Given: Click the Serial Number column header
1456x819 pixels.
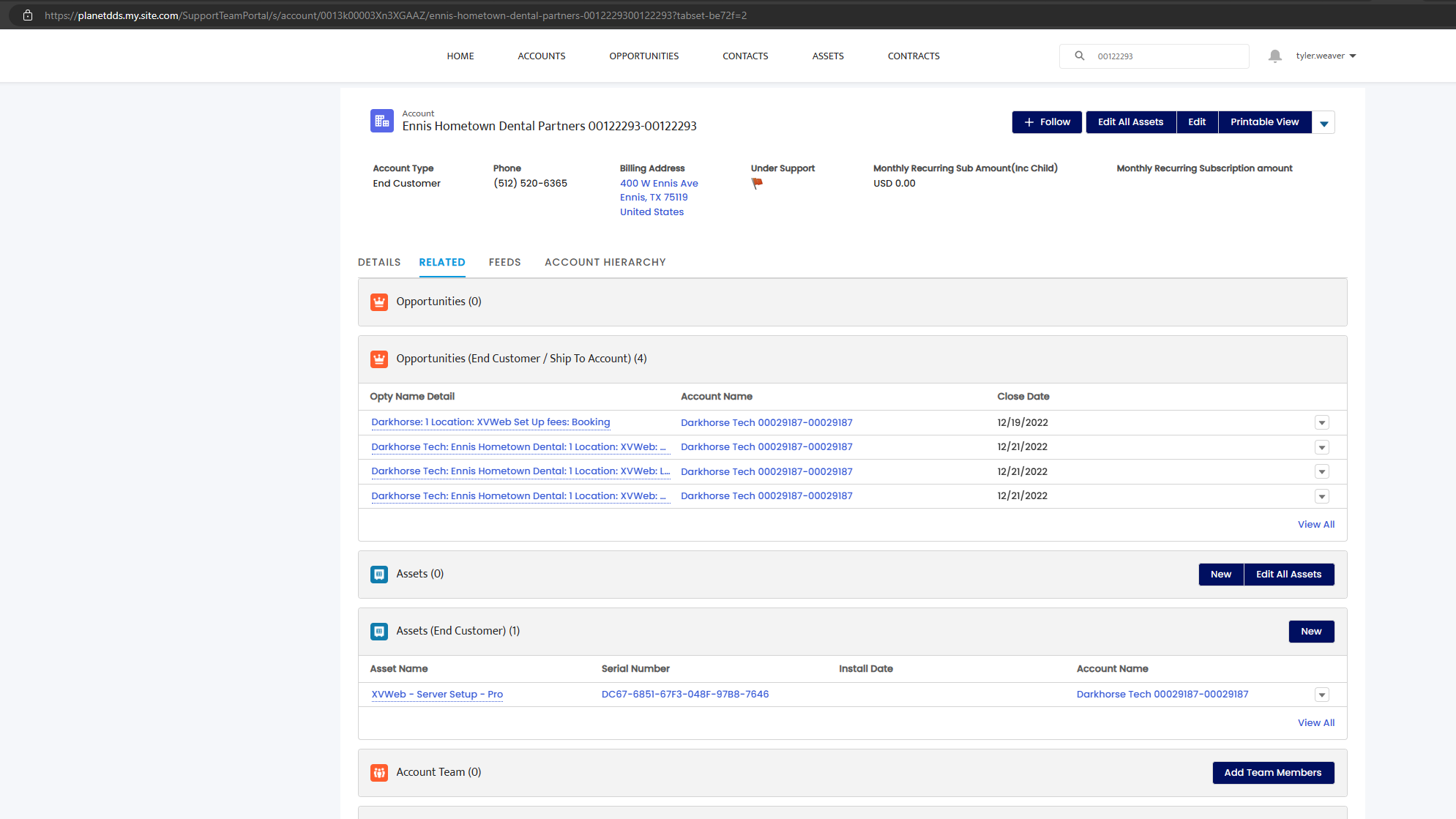Looking at the screenshot, I should point(635,669).
